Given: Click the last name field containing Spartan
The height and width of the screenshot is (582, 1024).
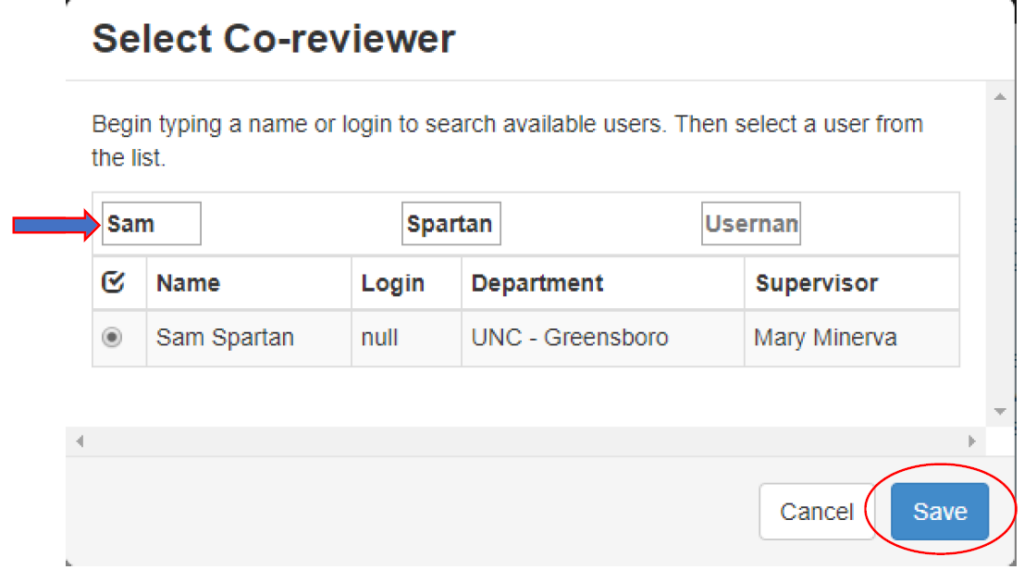Looking at the screenshot, I should point(450,224).
